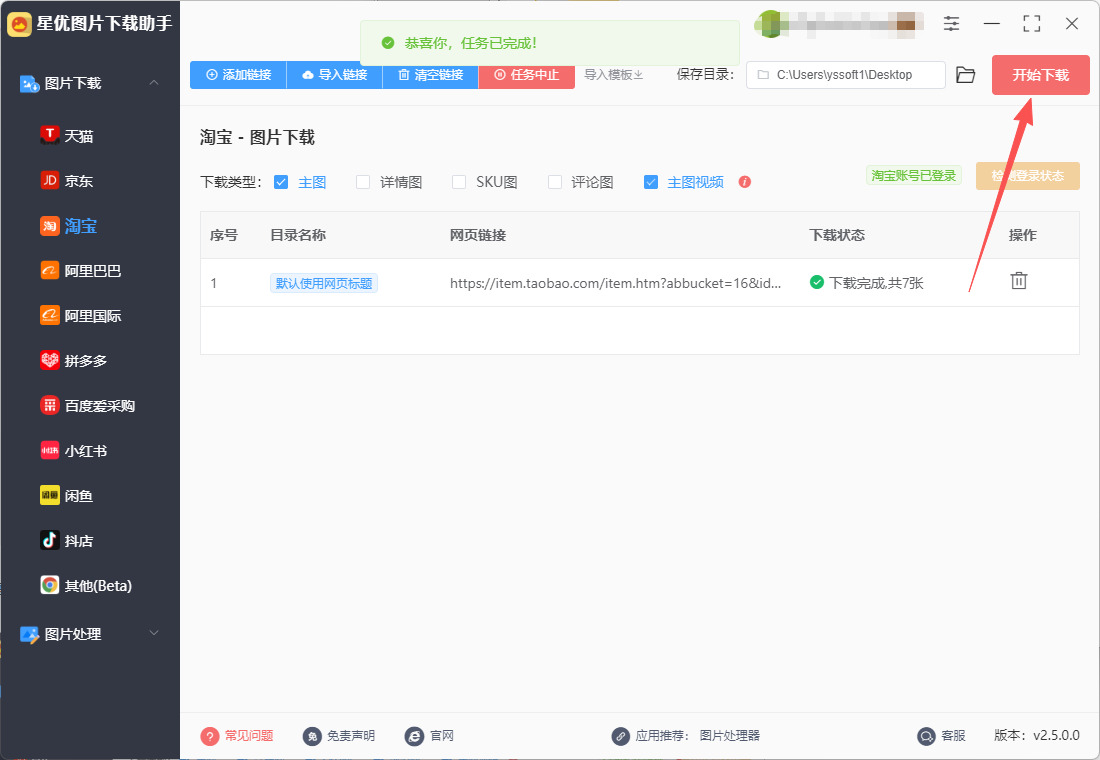This screenshot has height=760, width=1100.
Task: Click the 免责声明 icon
Action: [311, 735]
